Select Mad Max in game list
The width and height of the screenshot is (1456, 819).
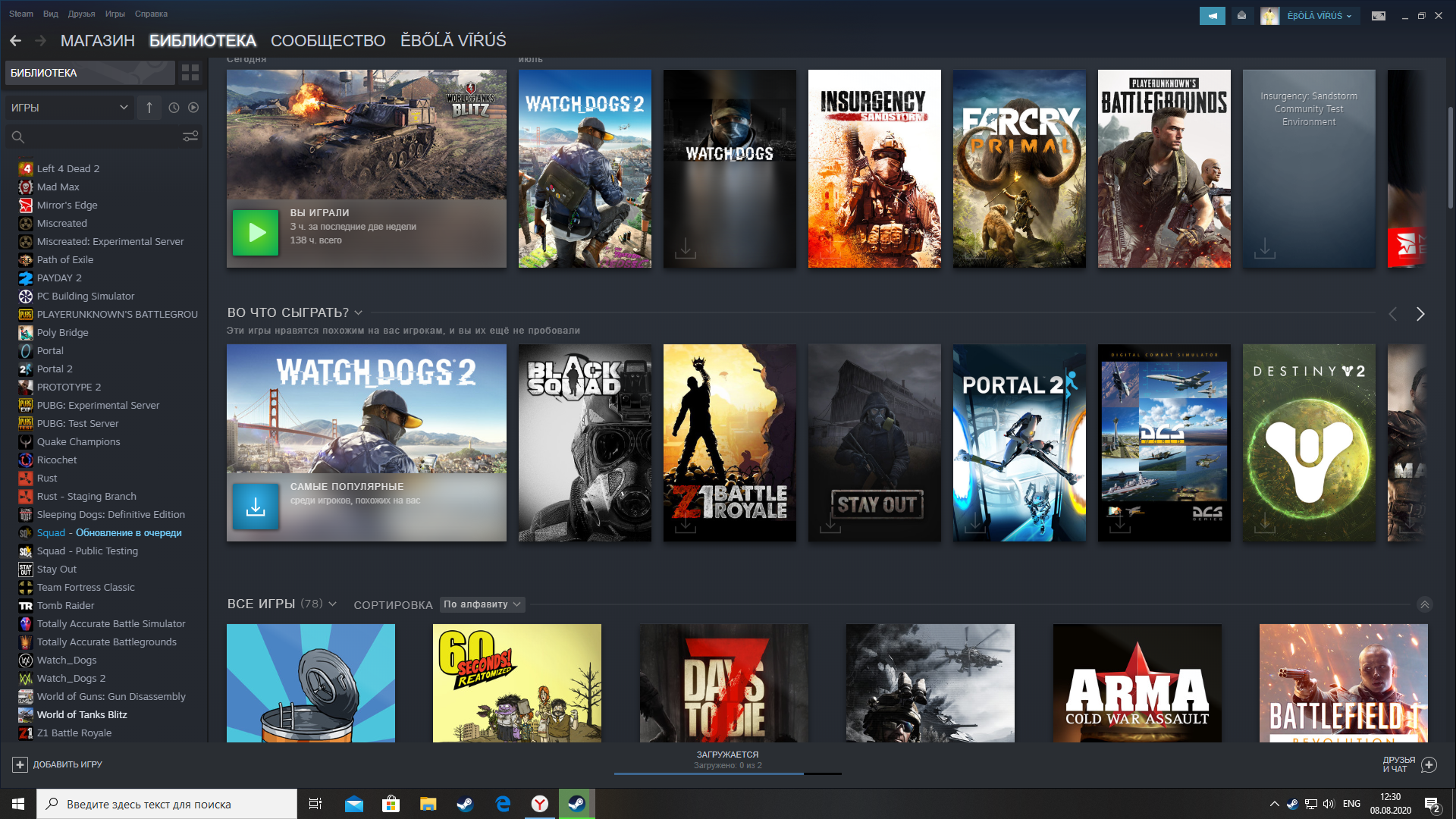(58, 187)
